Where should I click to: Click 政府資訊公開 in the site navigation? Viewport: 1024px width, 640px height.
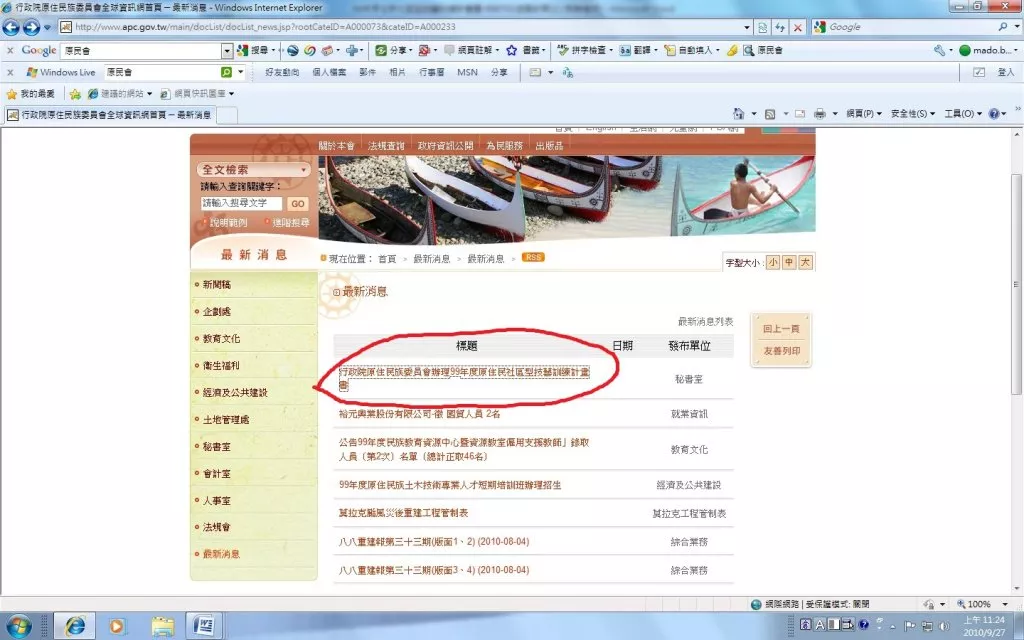click(445, 146)
